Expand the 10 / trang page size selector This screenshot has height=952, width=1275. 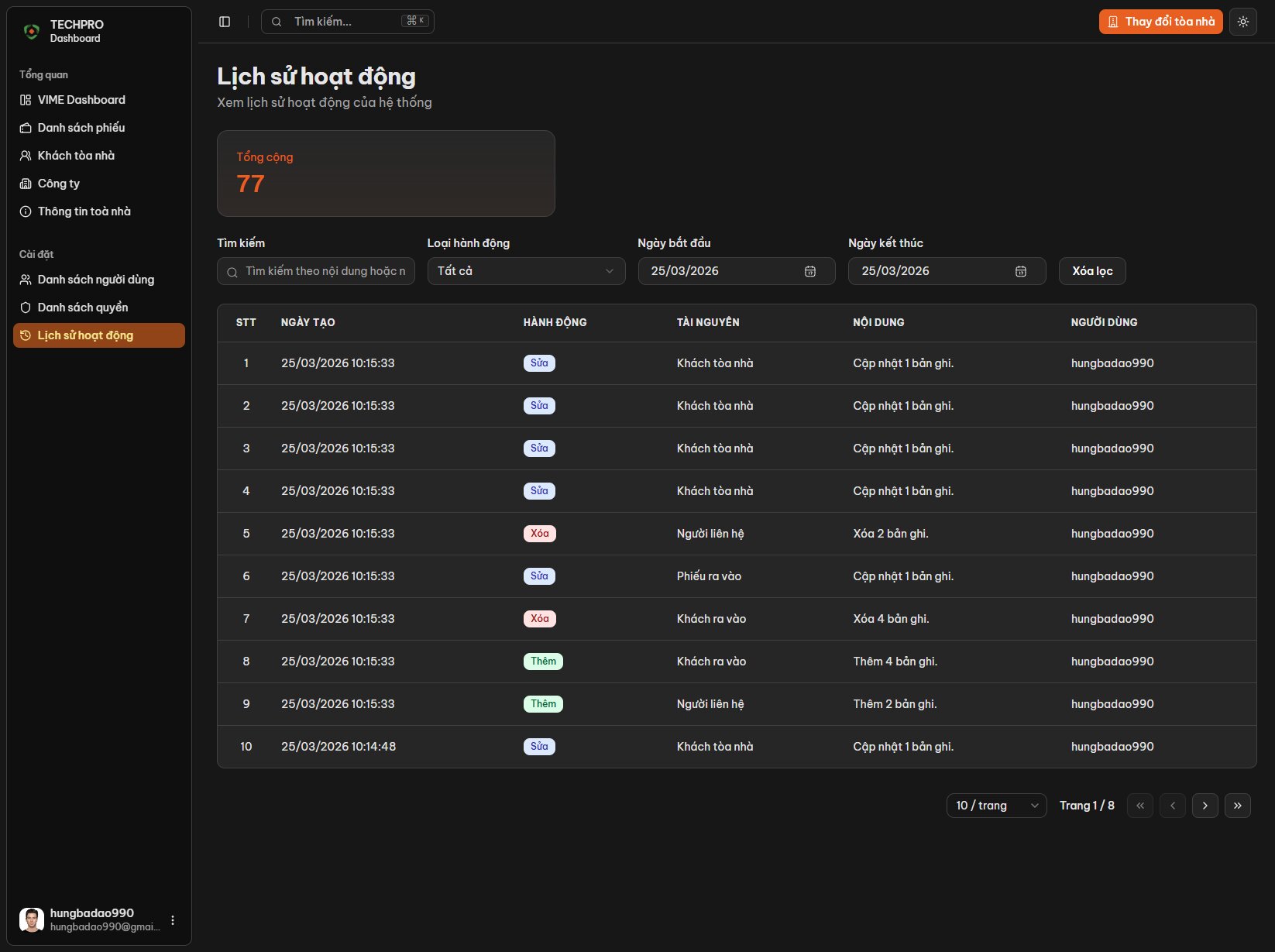995,805
